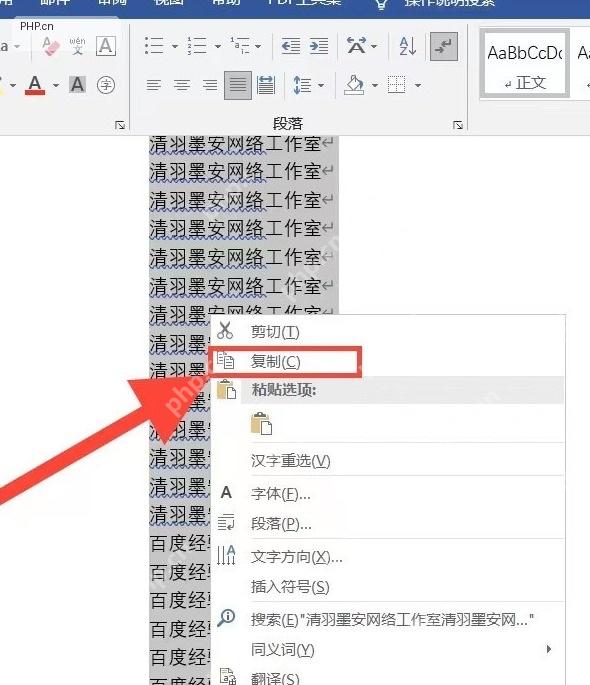This screenshot has width=590, height=685.
Task: Toggle Center paragraph alignment
Action: tap(182, 85)
